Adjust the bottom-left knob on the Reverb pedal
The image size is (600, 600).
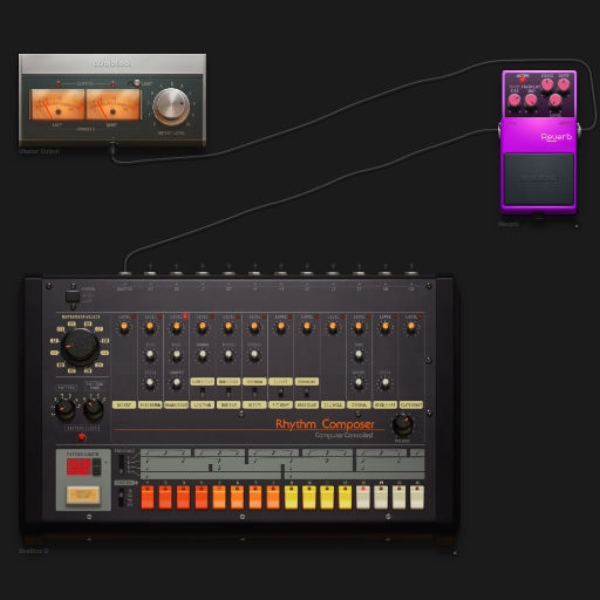[x=514, y=101]
